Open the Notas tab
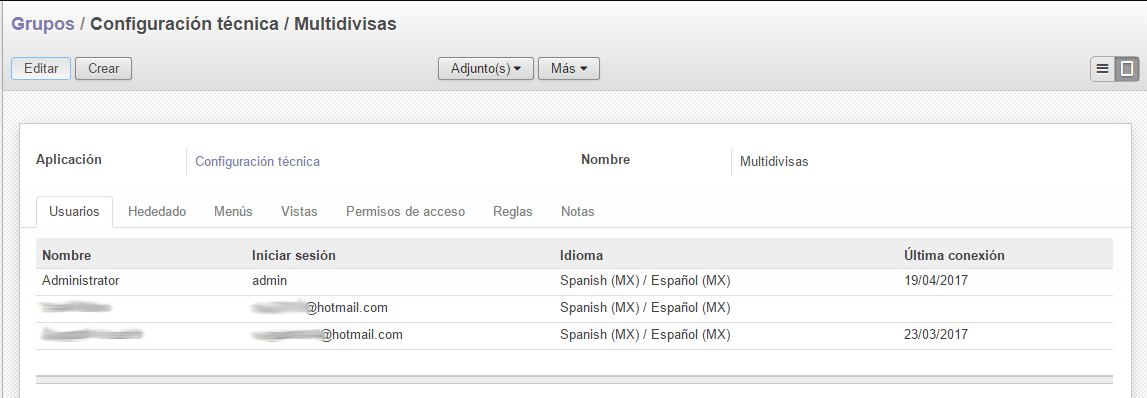This screenshot has width=1147, height=398. (x=578, y=211)
